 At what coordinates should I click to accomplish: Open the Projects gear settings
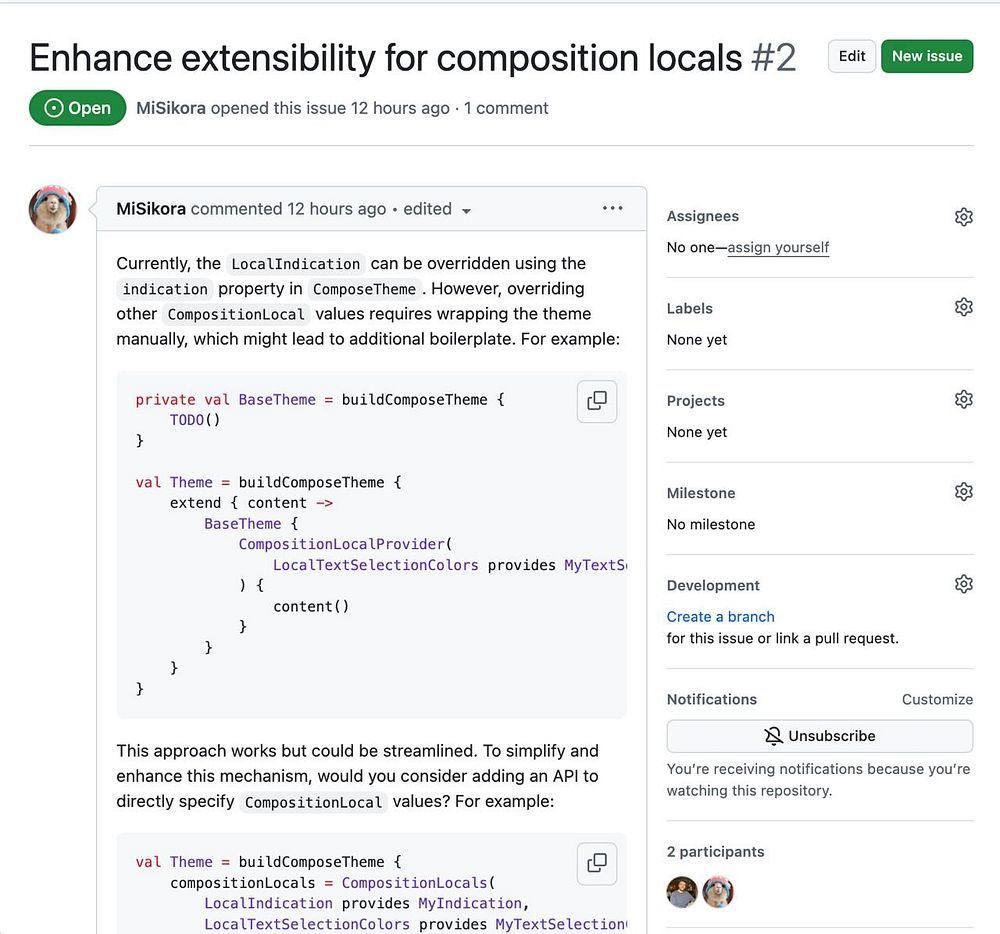tap(963, 400)
